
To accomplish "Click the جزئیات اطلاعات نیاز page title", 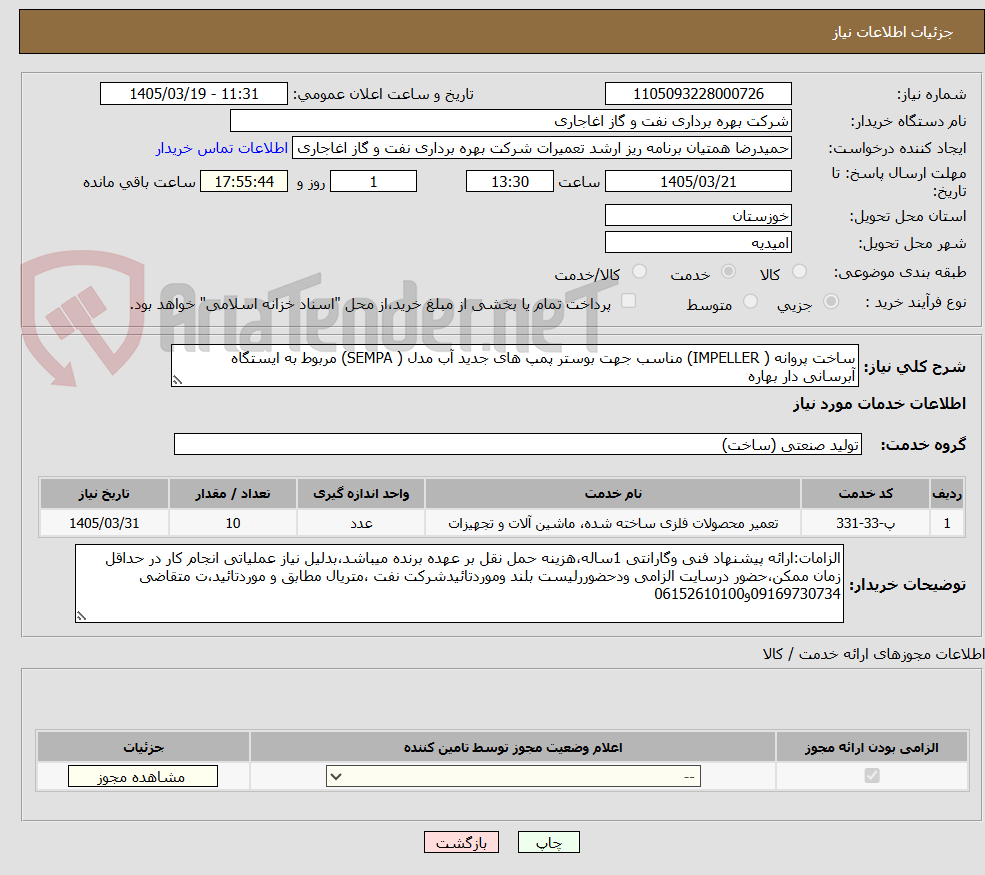I will 892,32.
